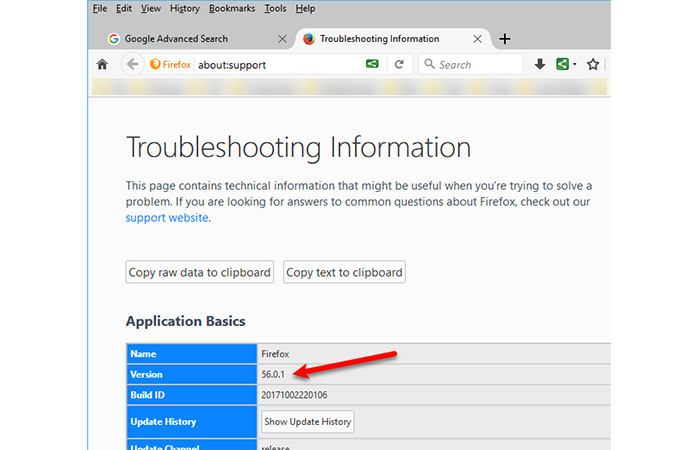This screenshot has width=700, height=450.
Task: Open the File menu
Action: (100, 8)
